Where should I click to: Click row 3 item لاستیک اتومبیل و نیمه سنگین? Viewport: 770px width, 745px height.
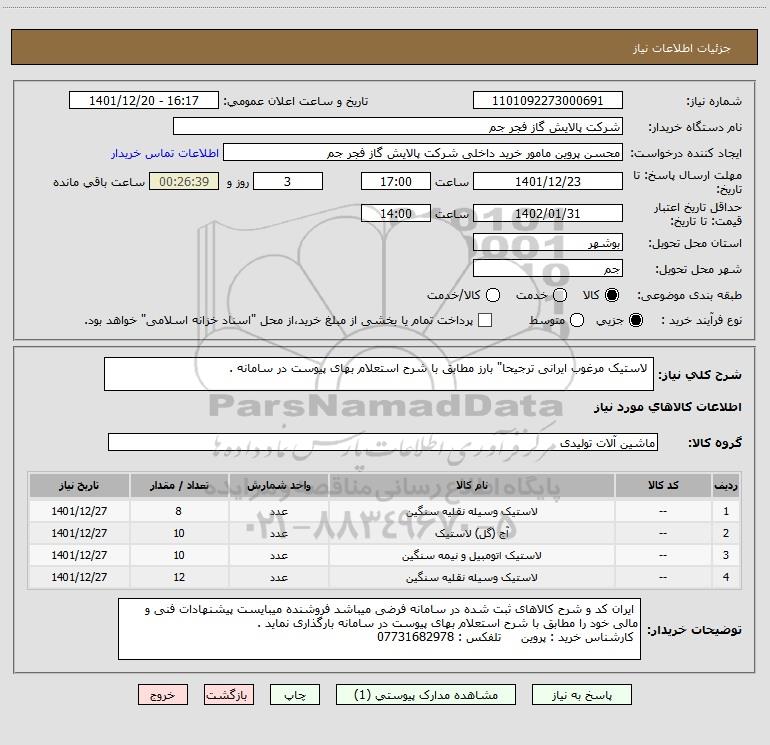coord(471,555)
